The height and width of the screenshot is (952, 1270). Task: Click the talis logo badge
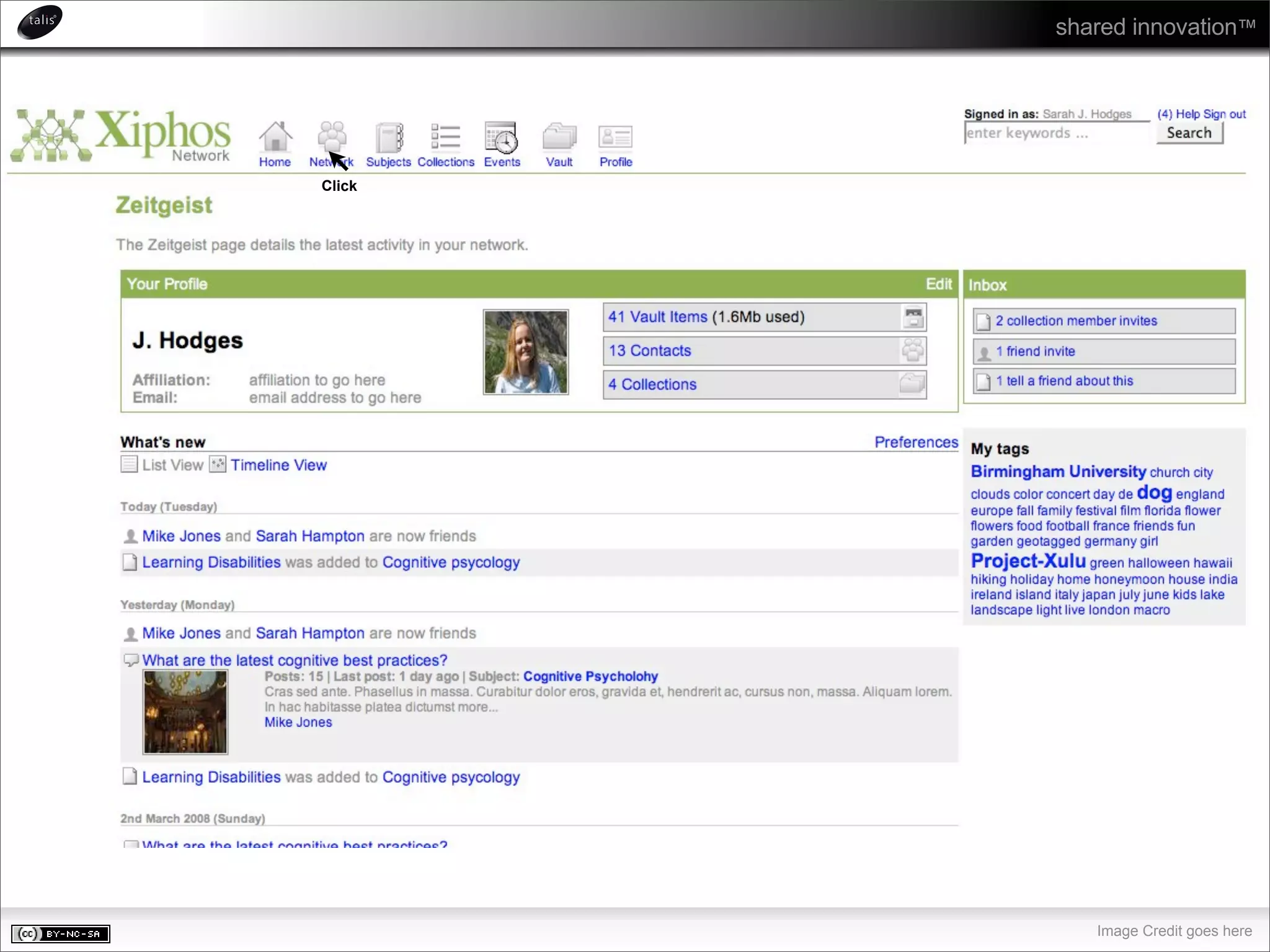coord(40,22)
